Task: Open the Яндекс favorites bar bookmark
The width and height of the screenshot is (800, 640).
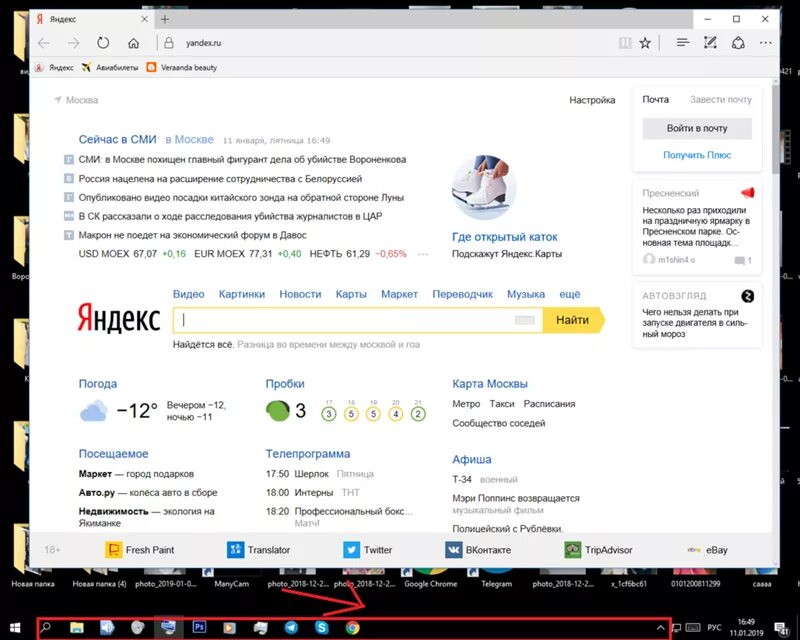Action: click(55, 67)
